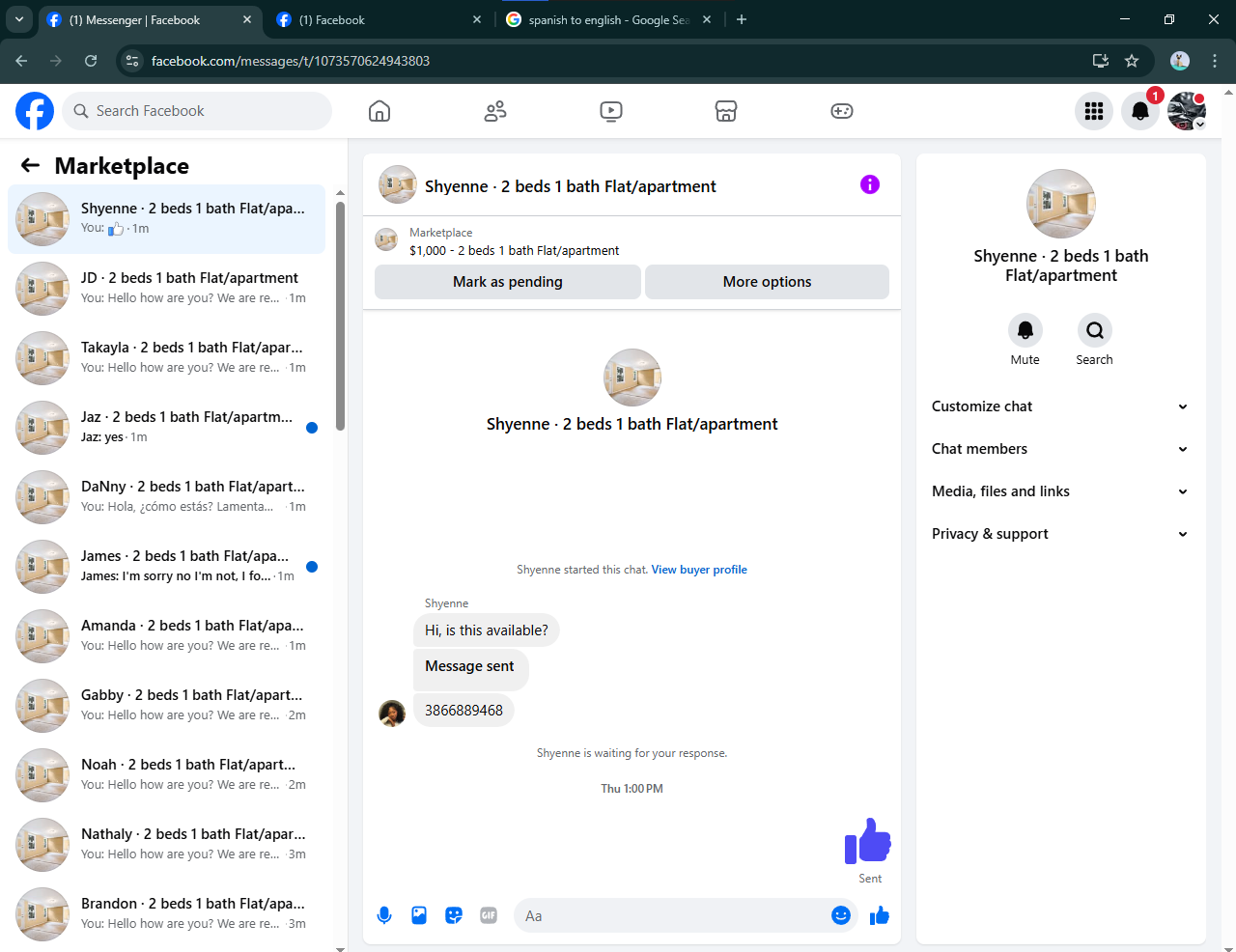Record a voice clip with microphone icon

(x=384, y=915)
